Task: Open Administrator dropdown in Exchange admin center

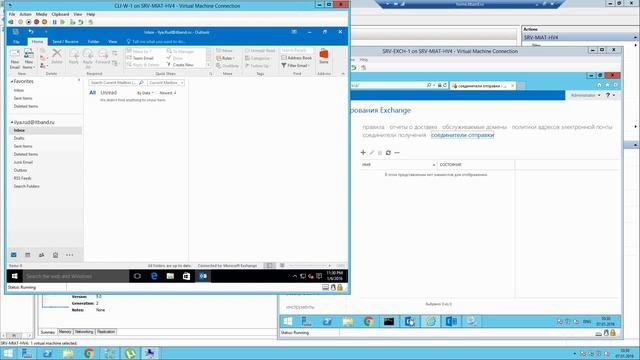Action: point(585,95)
